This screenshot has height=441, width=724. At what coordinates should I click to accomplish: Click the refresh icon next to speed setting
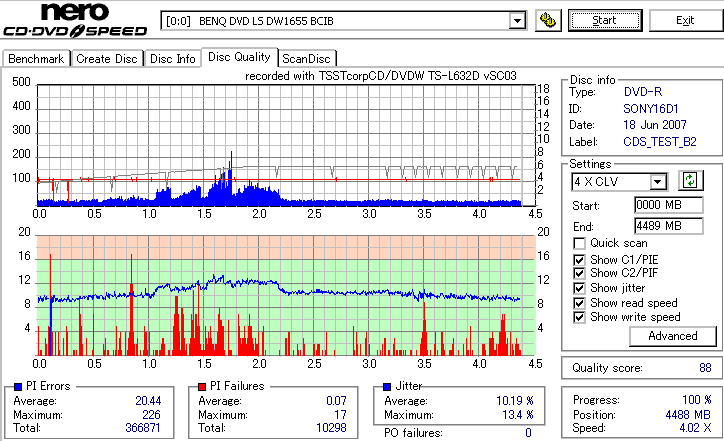coord(690,181)
